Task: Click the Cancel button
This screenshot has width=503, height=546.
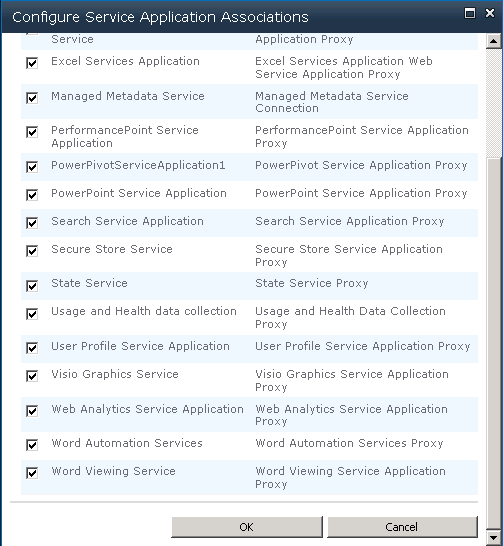Action: coord(402,527)
